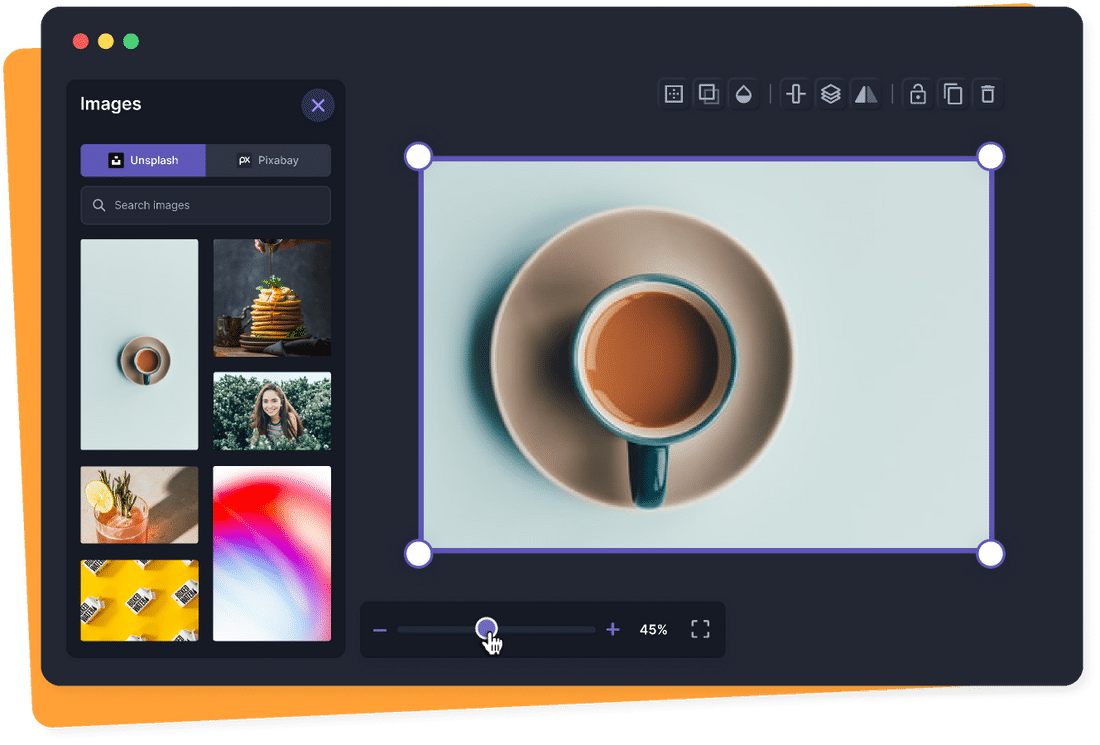The height and width of the screenshot is (745, 1100).
Task: Switch to the Pixabay tab
Action: 268,160
